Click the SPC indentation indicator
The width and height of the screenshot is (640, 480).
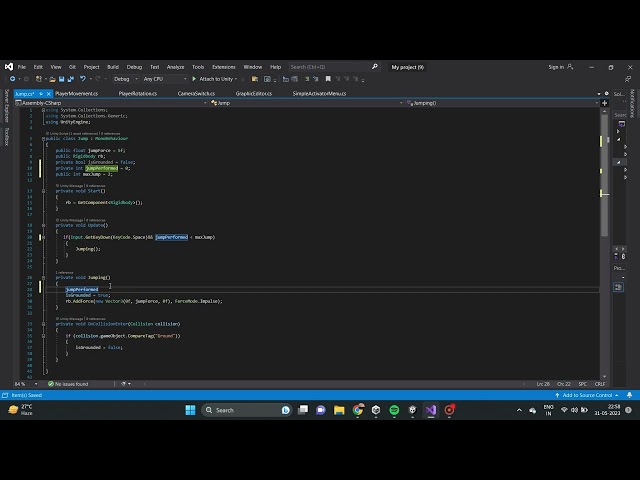(582, 384)
